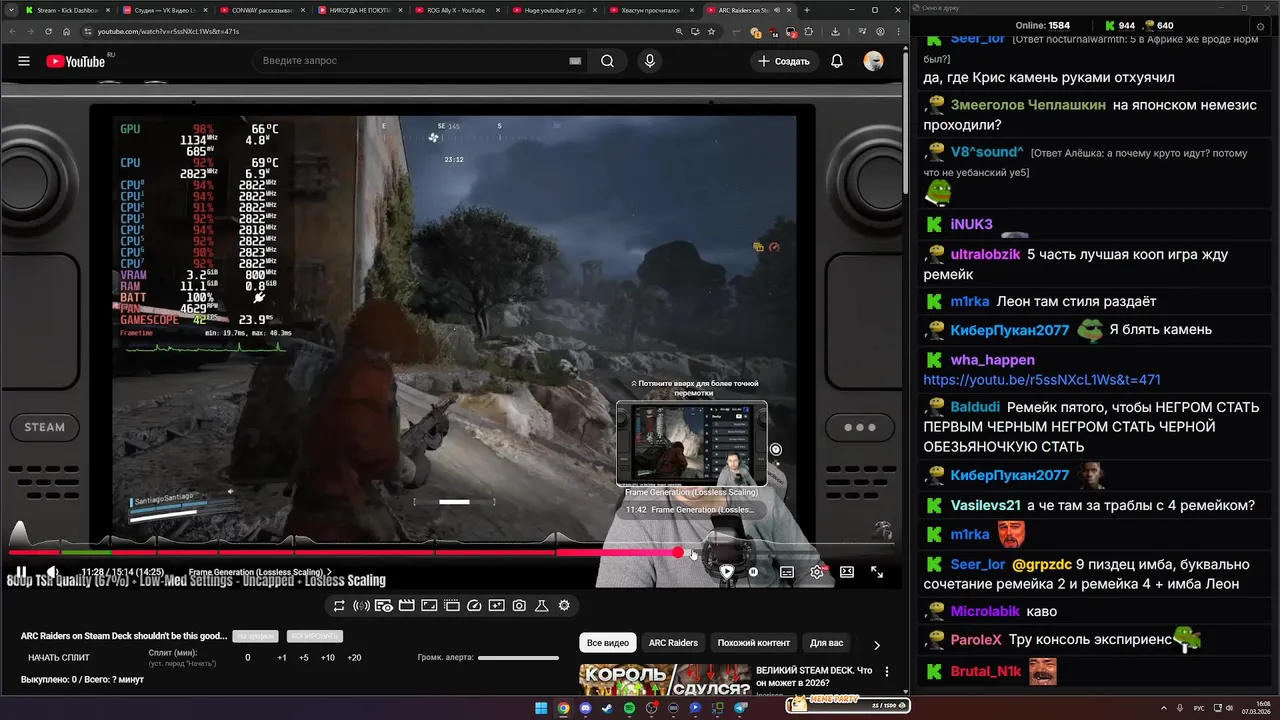The image size is (1280, 720).
Task: Adjust the Громк. алерта volume slider
Action: click(518, 658)
